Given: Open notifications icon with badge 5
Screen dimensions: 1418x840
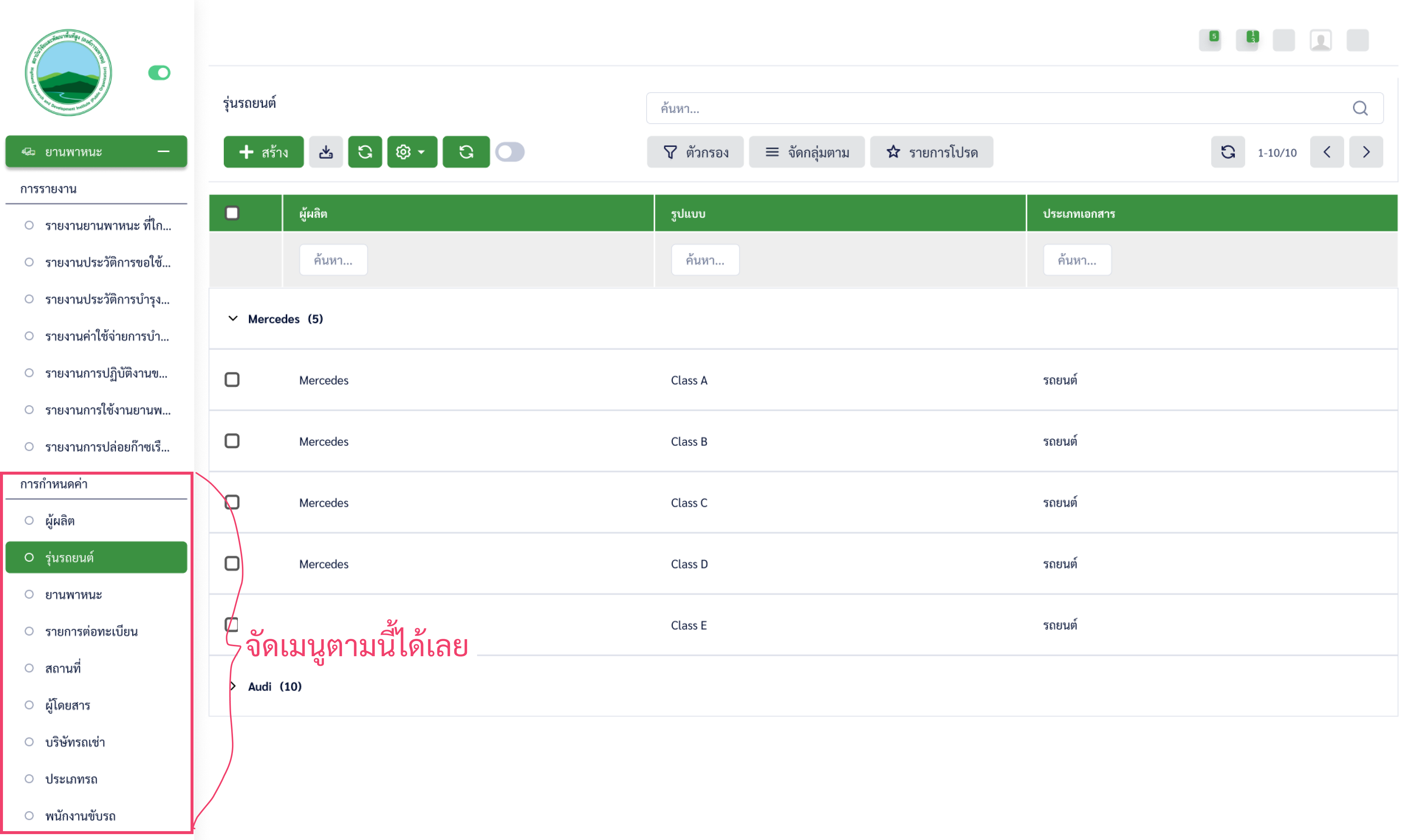Looking at the screenshot, I should click(x=1210, y=40).
